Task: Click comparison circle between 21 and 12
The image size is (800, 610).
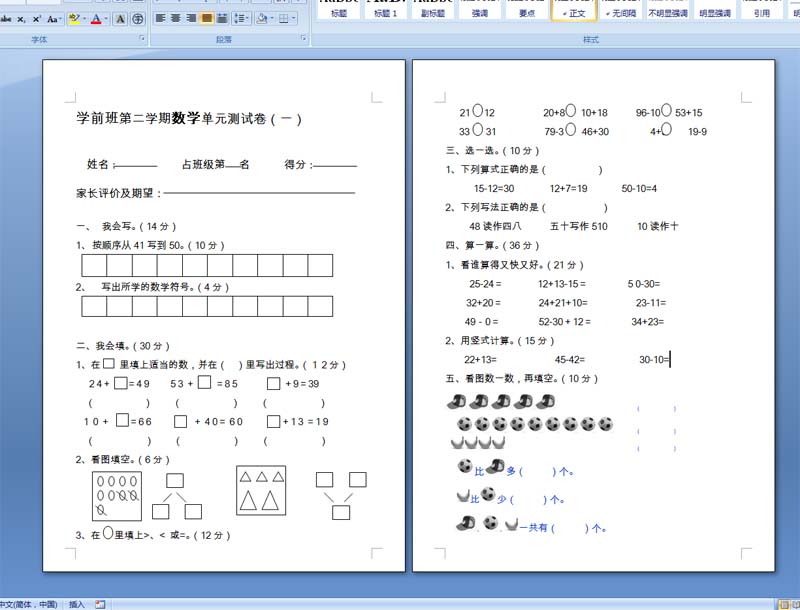Action: coord(478,111)
